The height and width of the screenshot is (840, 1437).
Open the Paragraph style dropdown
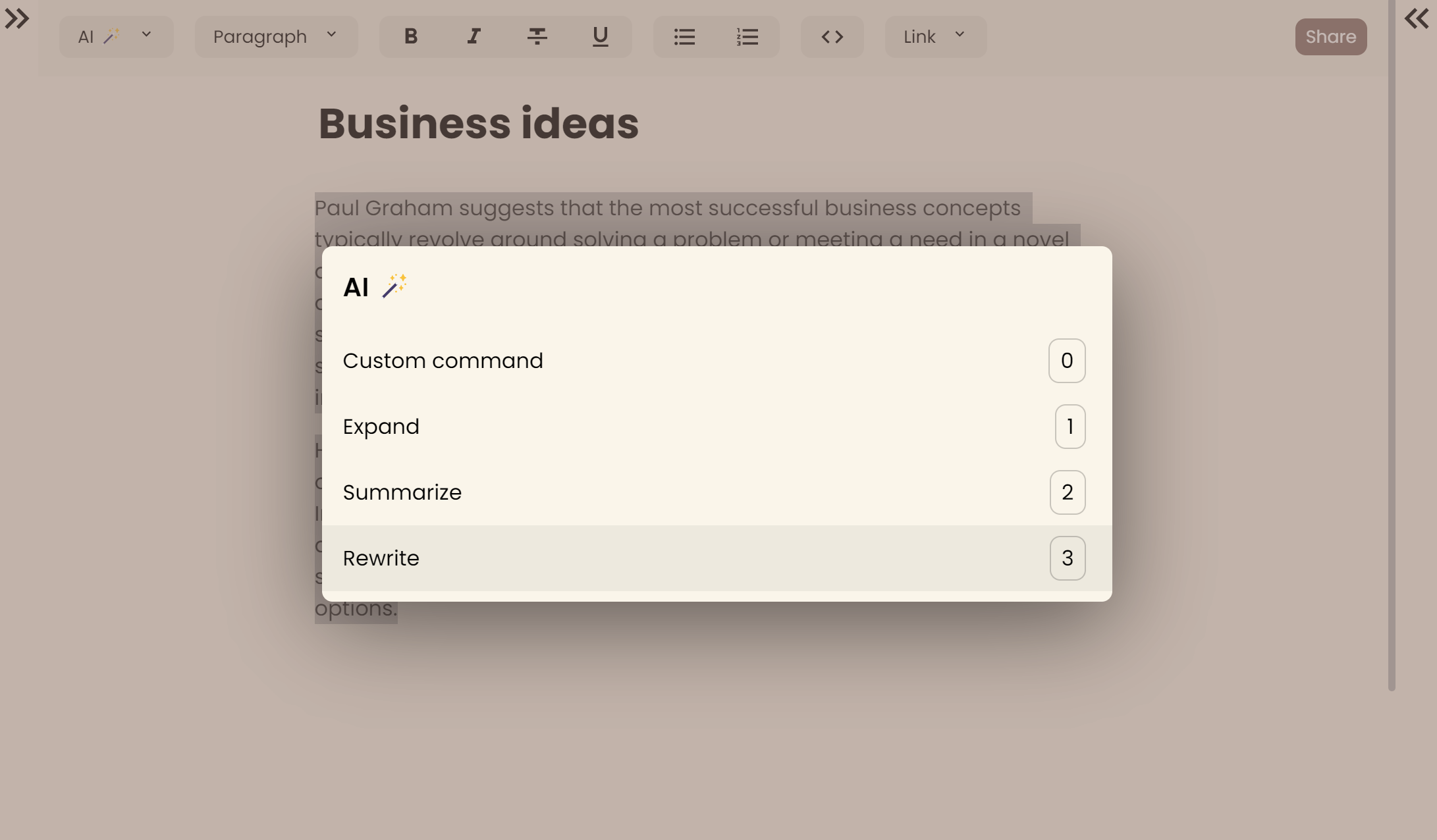tap(276, 37)
